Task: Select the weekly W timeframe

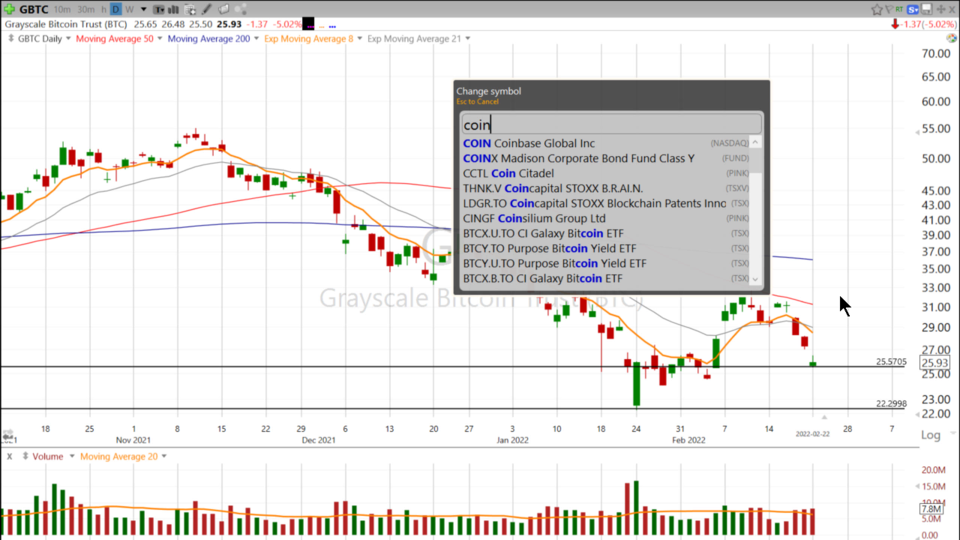Action: (x=129, y=9)
